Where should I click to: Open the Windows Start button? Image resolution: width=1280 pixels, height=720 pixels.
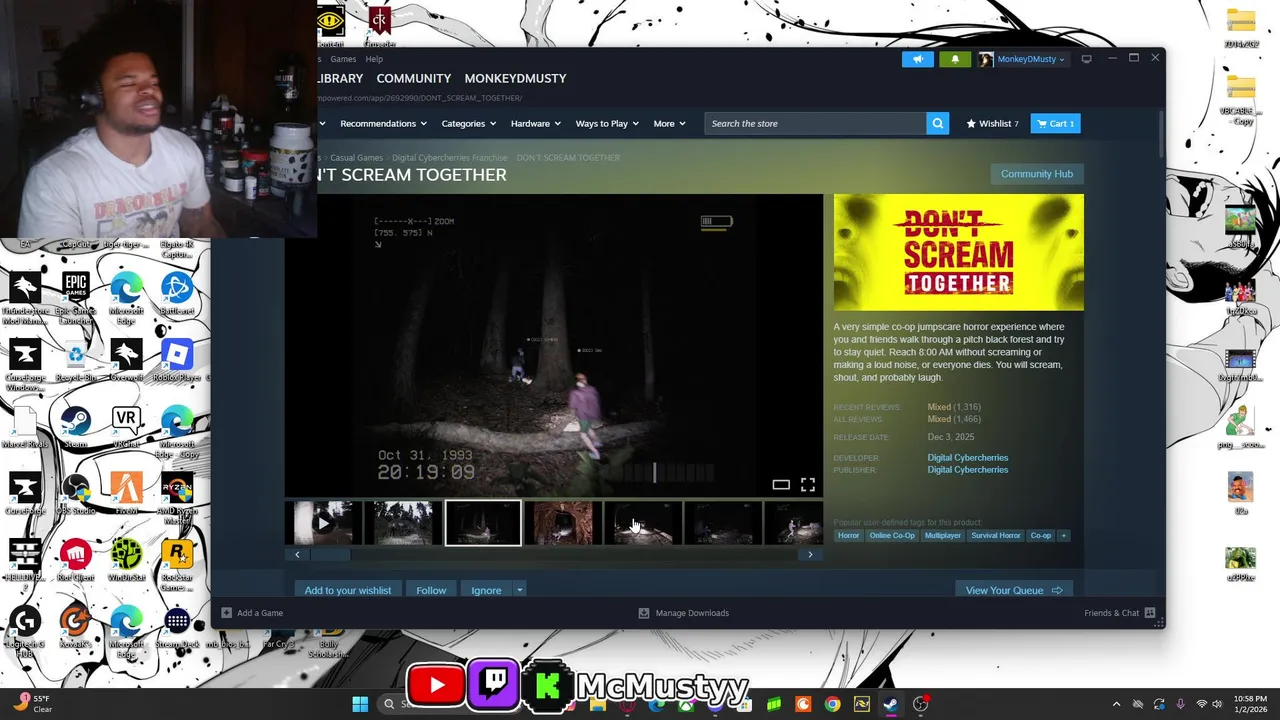tap(360, 704)
